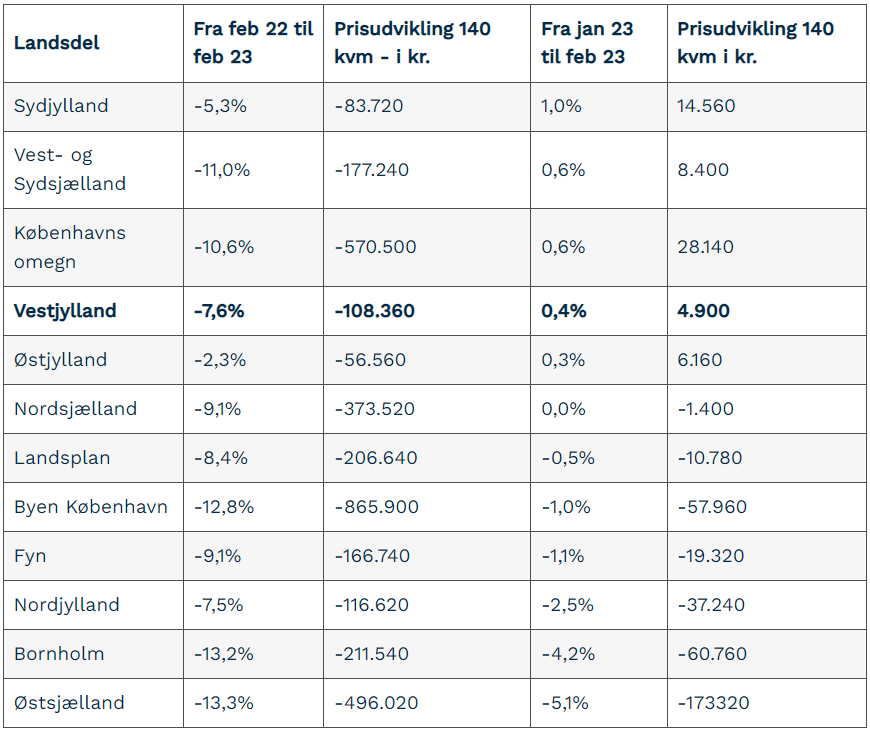Click the 'Fra feb 22 til feb 23' header

[x=254, y=43]
